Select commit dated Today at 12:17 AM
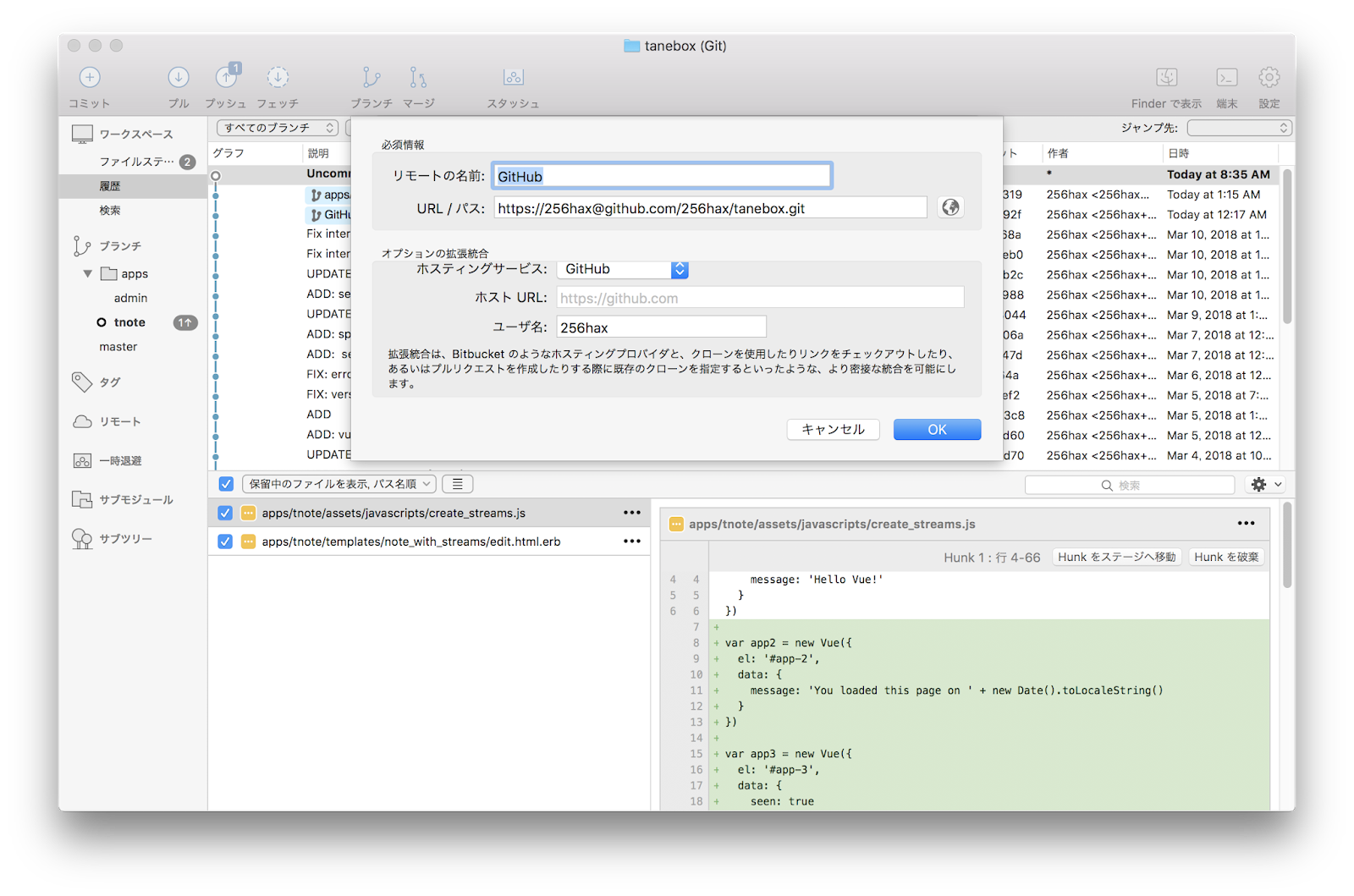Viewport: 1354px width, 896px height. click(1217, 215)
